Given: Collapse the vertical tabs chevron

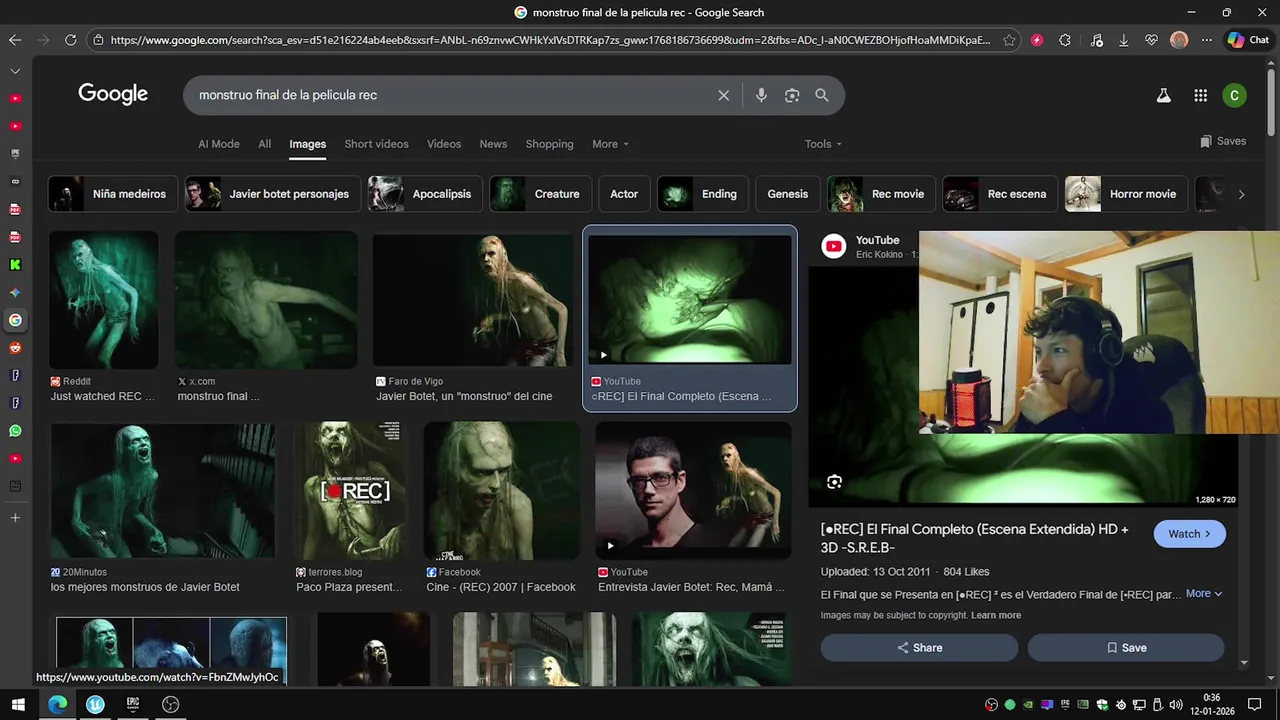Looking at the screenshot, I should coord(15,71).
